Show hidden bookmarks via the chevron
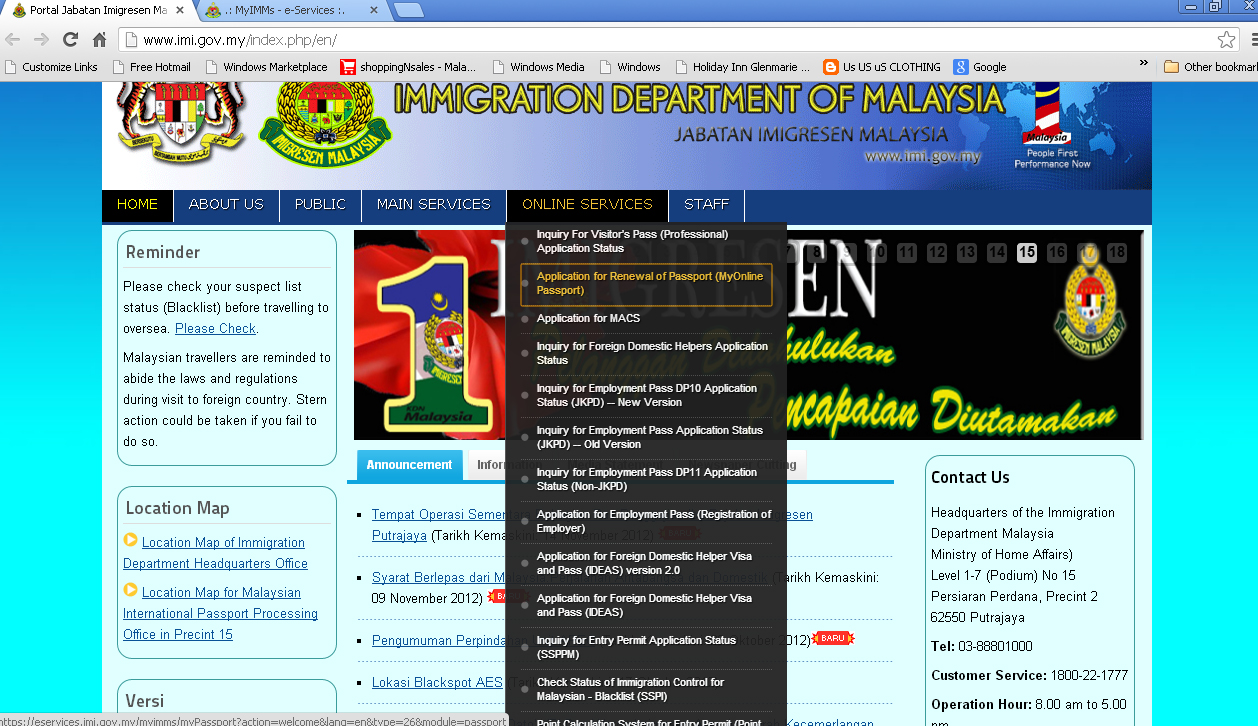The image size is (1258, 726). point(1144,64)
